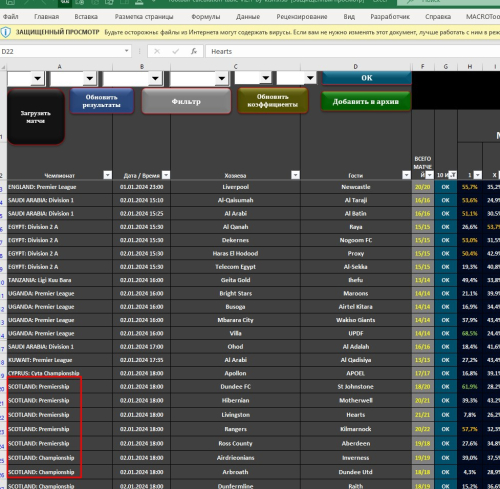Viewport: 500px width, 489px height.
Task: Select the ЗАЩИЩЕННЫЙ ПРОСМОТР label
Action: (58, 32)
